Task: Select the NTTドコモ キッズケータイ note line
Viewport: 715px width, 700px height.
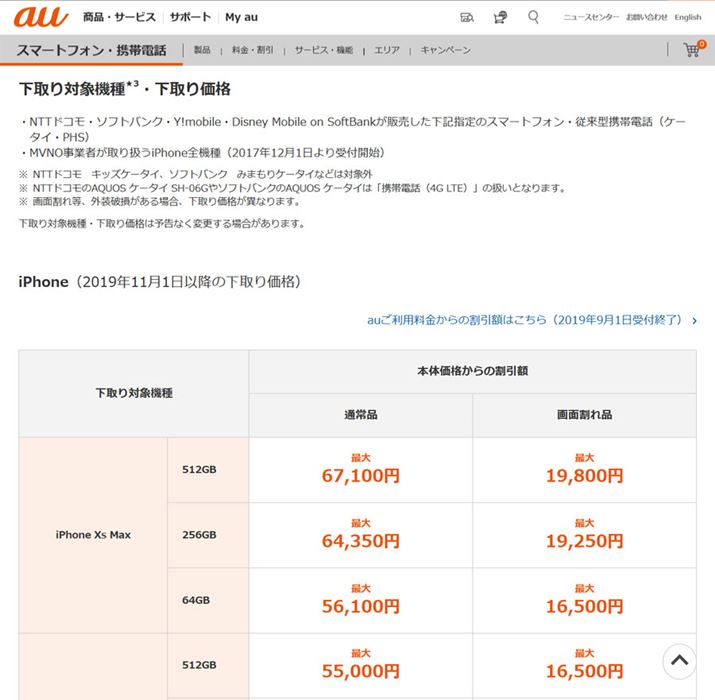Action: pyautogui.click(x=196, y=174)
